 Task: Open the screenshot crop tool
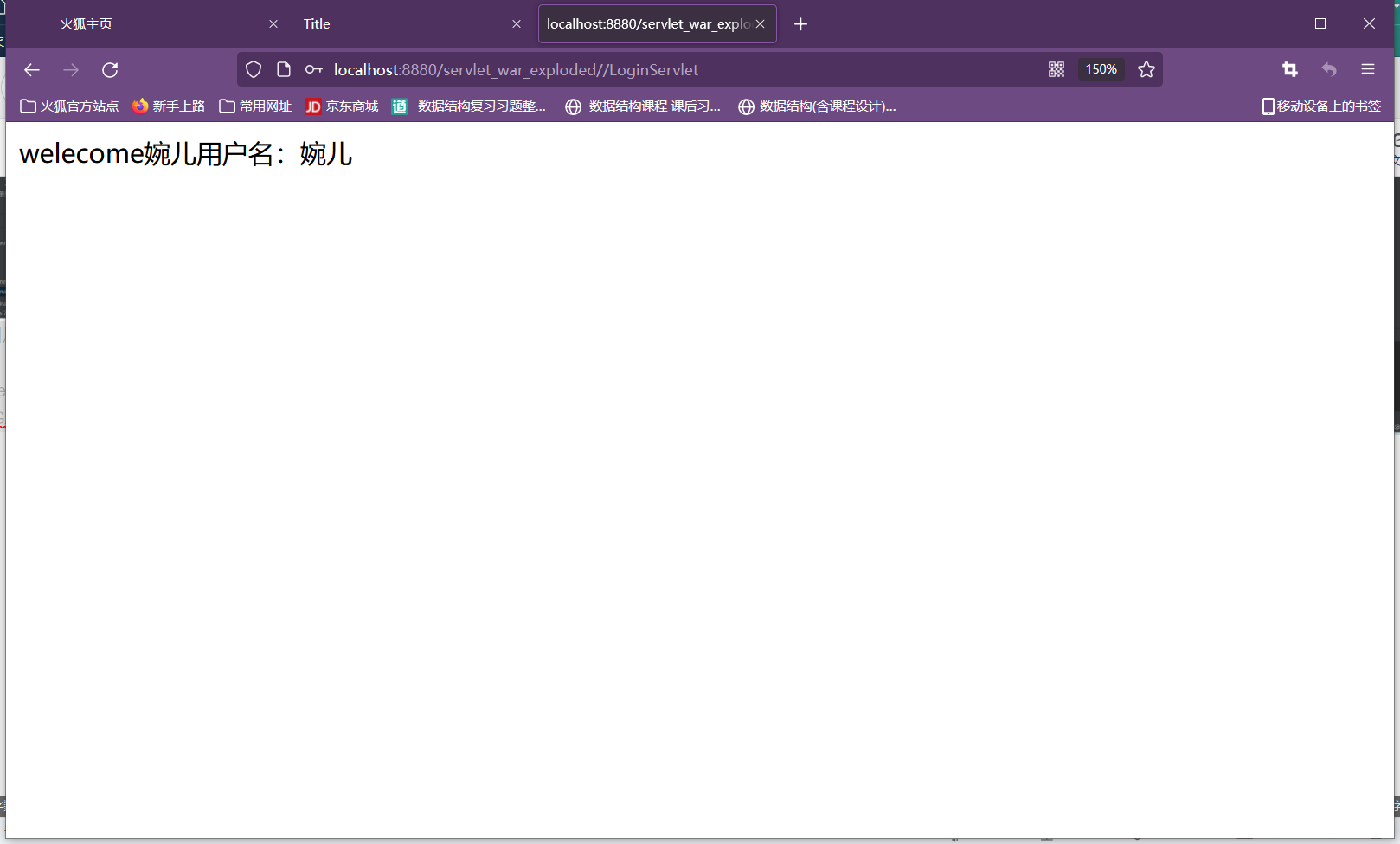pos(1290,69)
